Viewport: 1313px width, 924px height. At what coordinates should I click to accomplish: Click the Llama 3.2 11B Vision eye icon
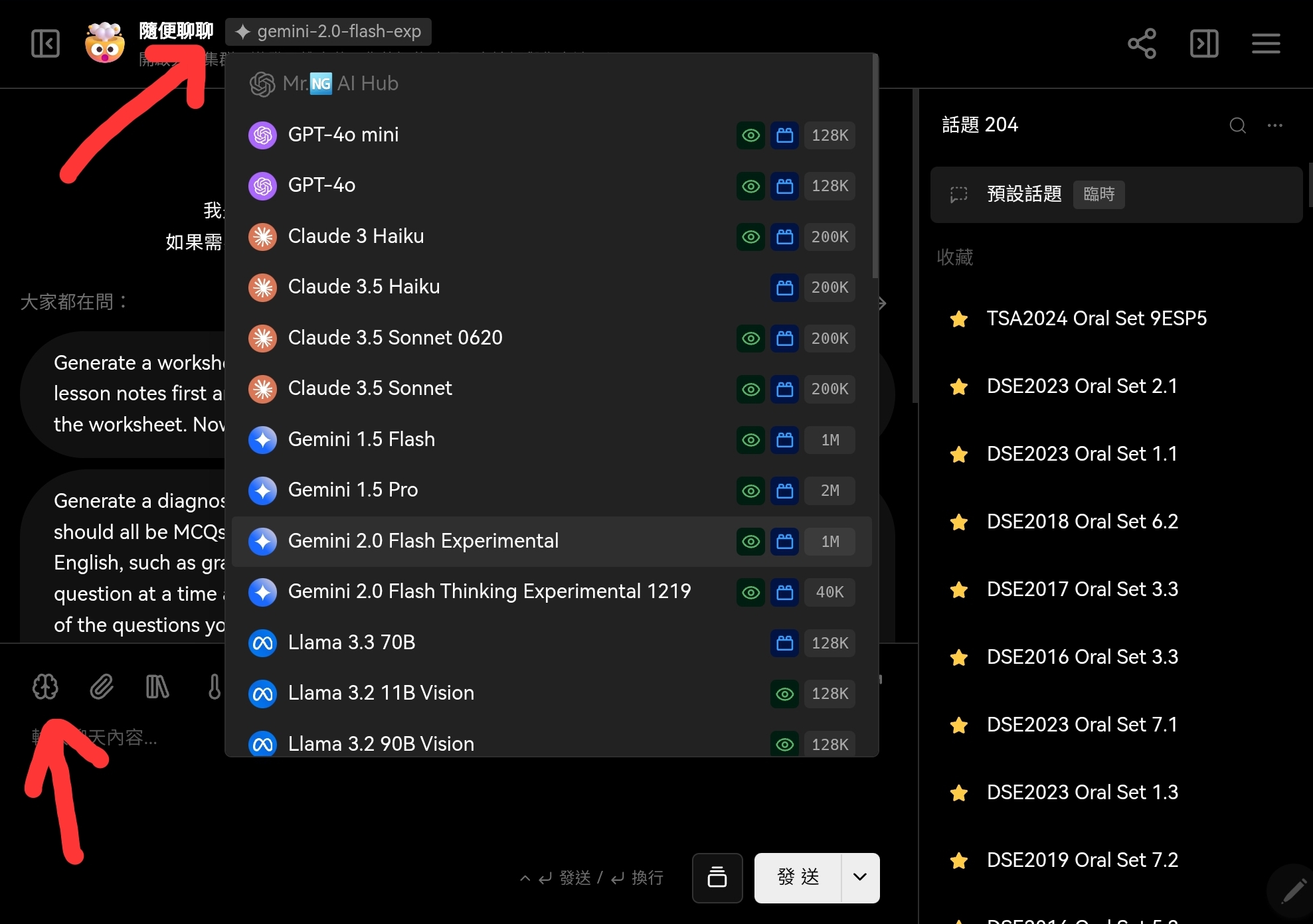click(x=784, y=694)
